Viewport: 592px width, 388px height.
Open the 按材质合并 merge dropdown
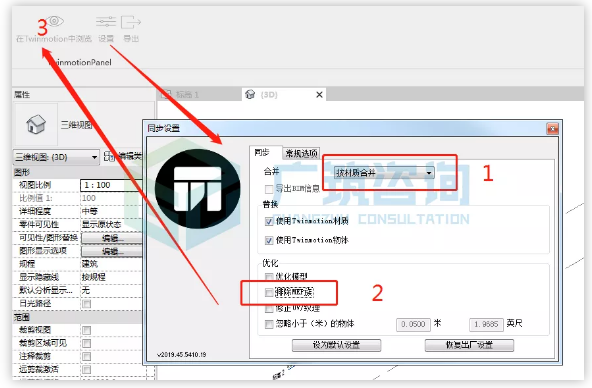pyautogui.click(x=384, y=173)
